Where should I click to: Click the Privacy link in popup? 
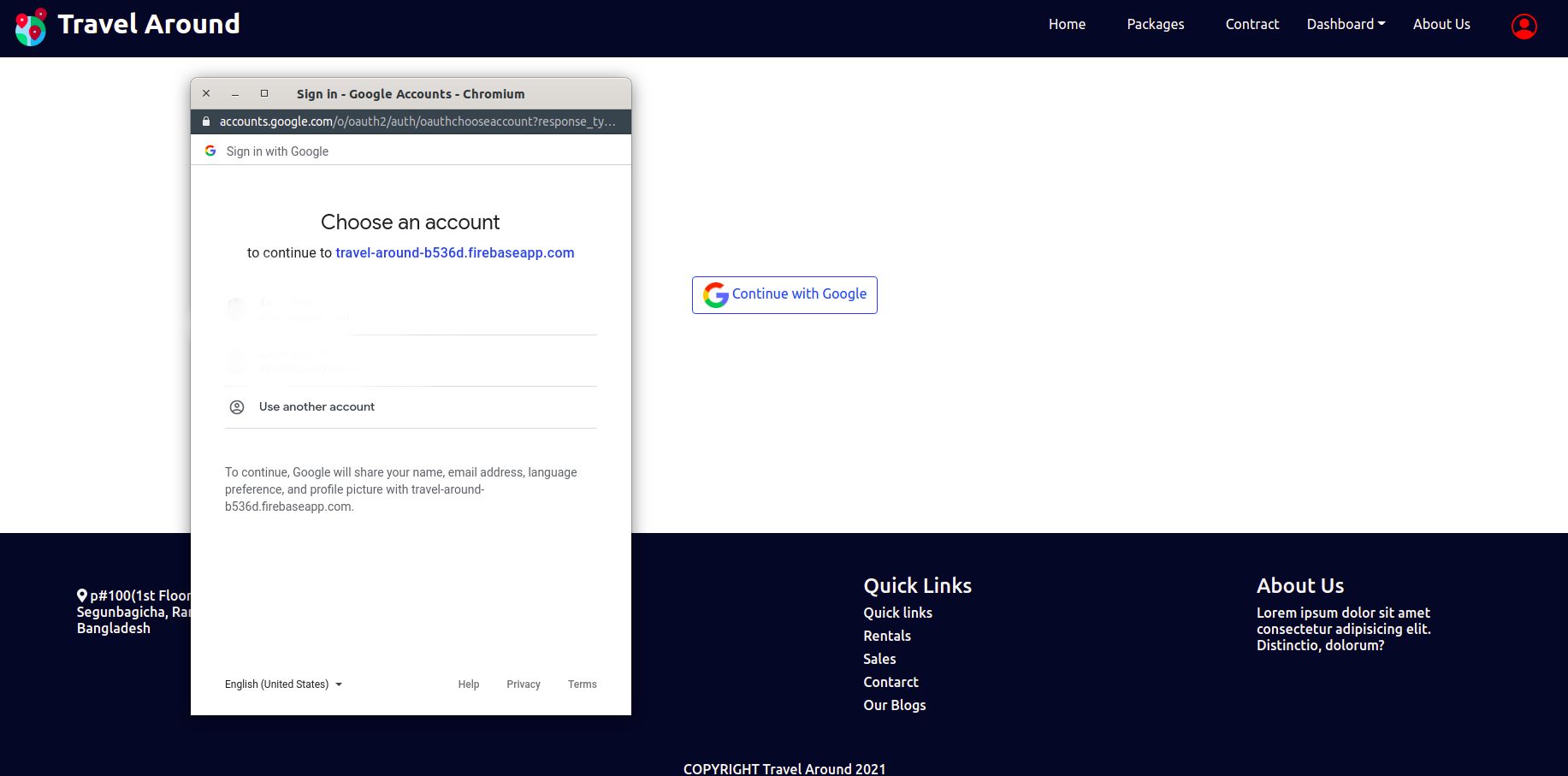(x=524, y=684)
